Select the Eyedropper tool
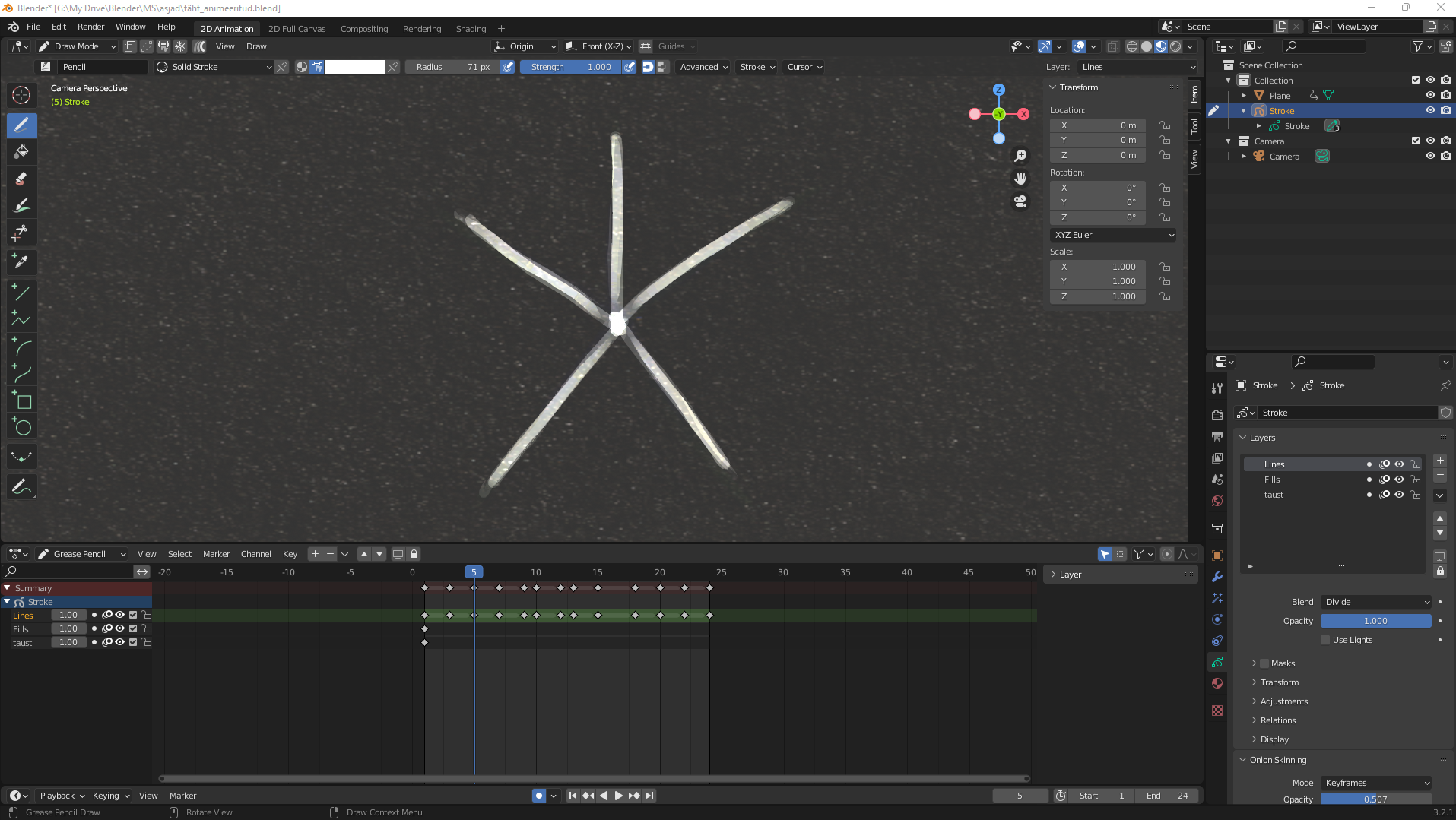Image resolution: width=1456 pixels, height=820 pixels. click(x=21, y=261)
